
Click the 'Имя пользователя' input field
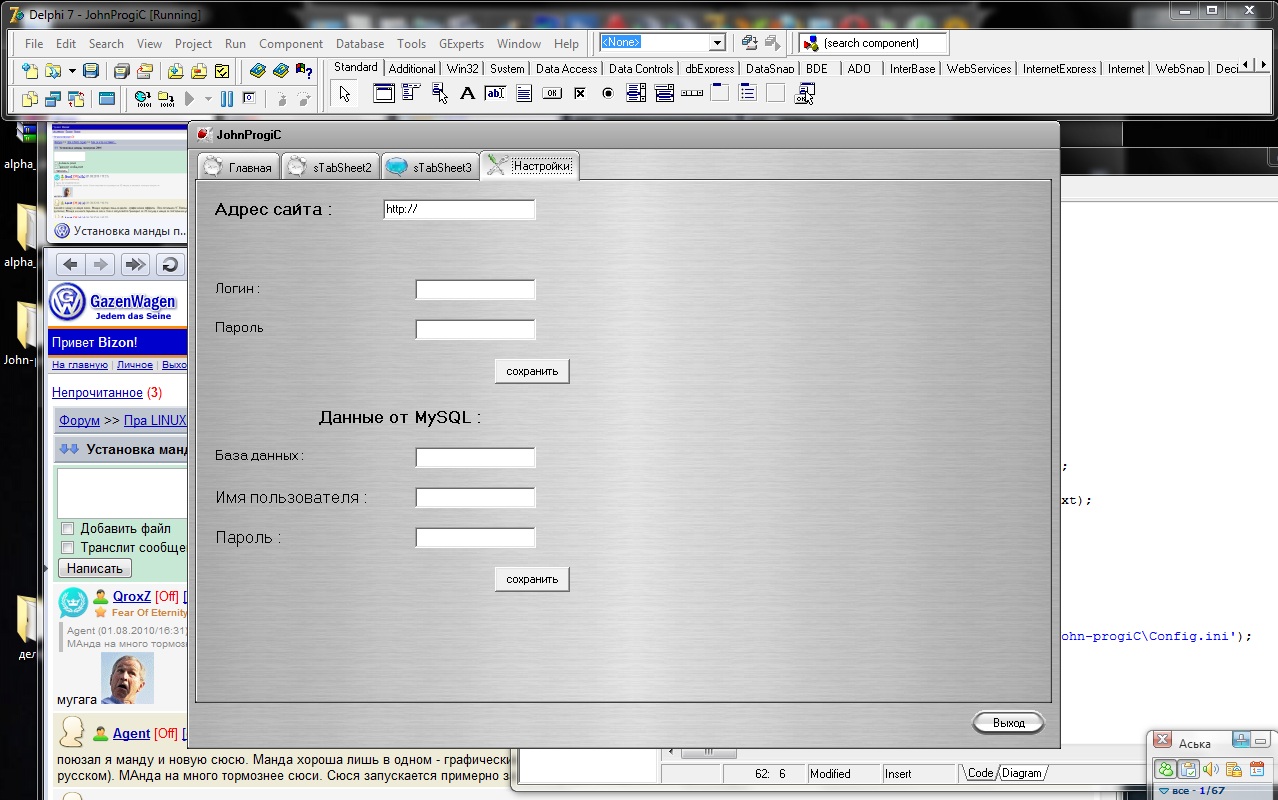476,498
